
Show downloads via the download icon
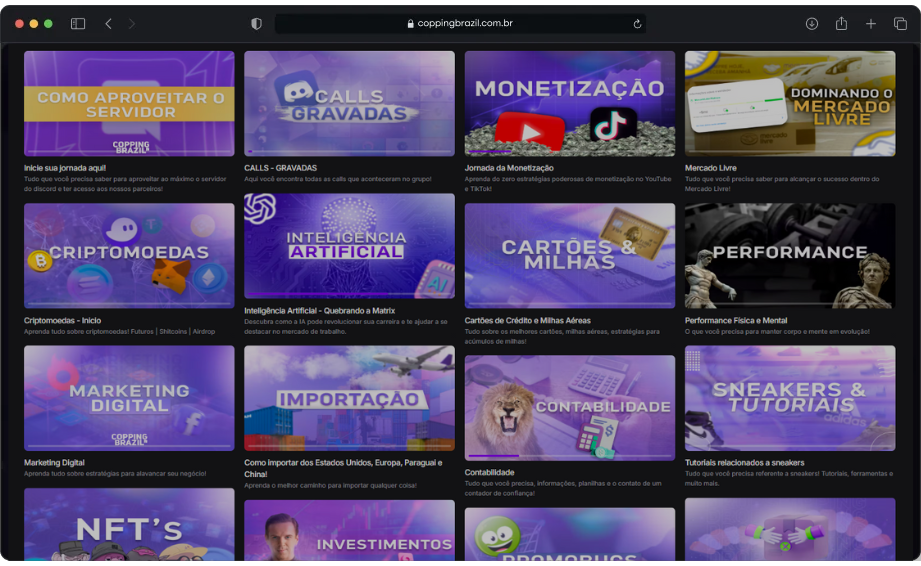(x=812, y=23)
